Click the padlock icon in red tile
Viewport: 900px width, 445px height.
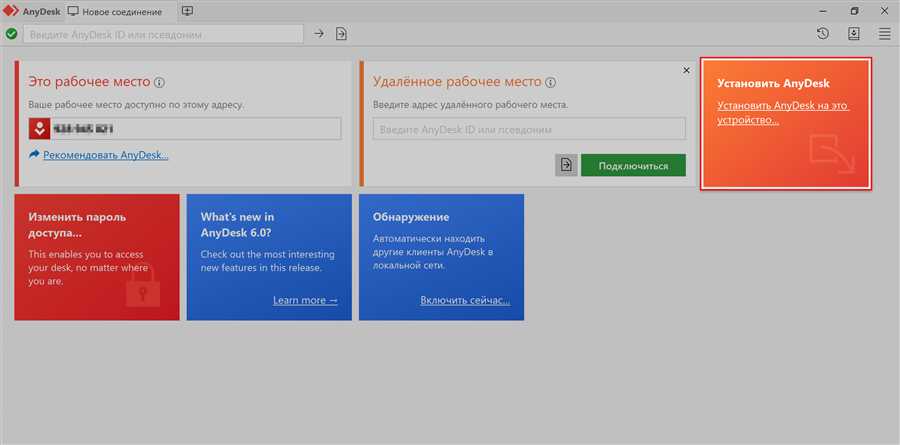tap(143, 285)
